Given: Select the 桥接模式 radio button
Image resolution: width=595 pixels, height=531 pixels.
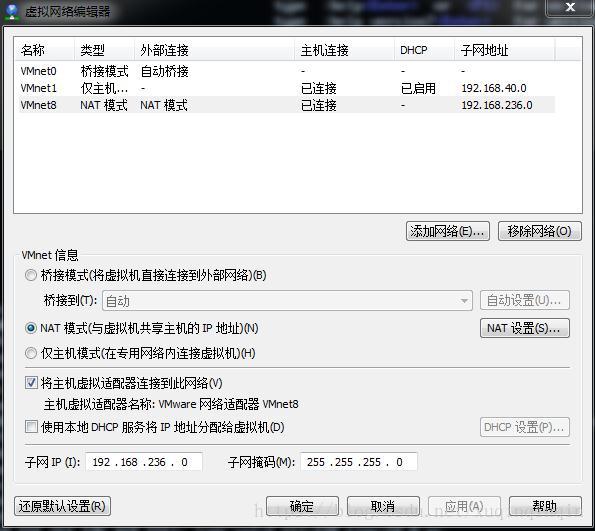Looking at the screenshot, I should coord(31,275).
